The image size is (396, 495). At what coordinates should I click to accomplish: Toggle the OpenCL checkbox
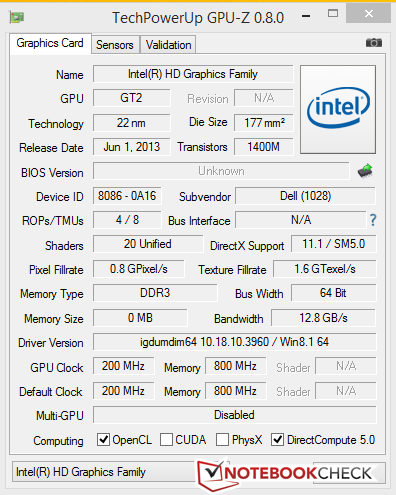click(103, 439)
